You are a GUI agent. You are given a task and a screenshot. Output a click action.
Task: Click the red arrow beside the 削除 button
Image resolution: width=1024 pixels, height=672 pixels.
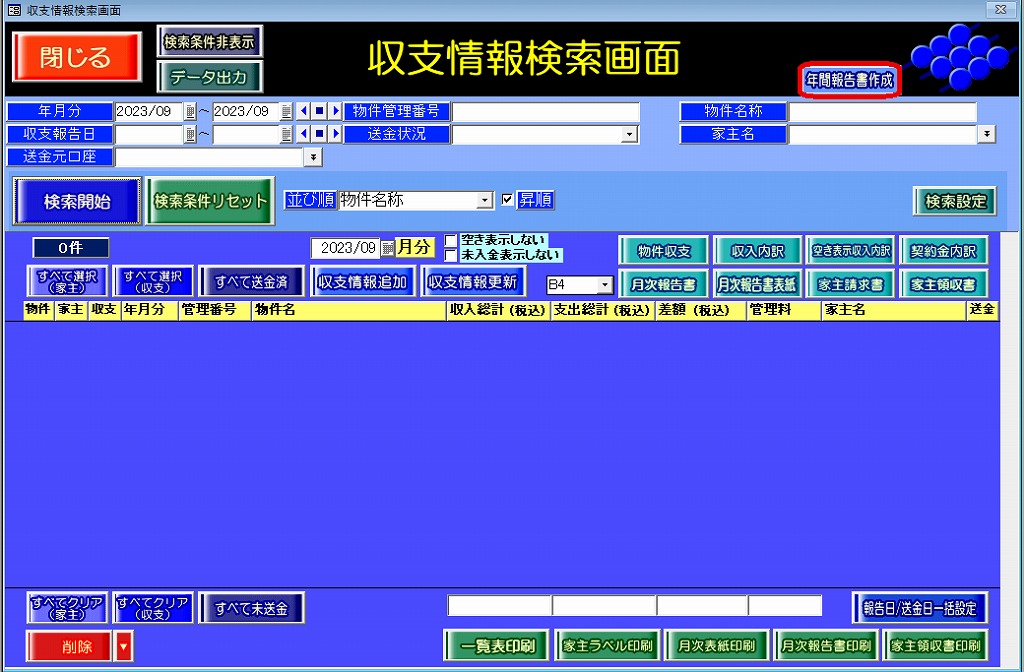click(x=124, y=647)
